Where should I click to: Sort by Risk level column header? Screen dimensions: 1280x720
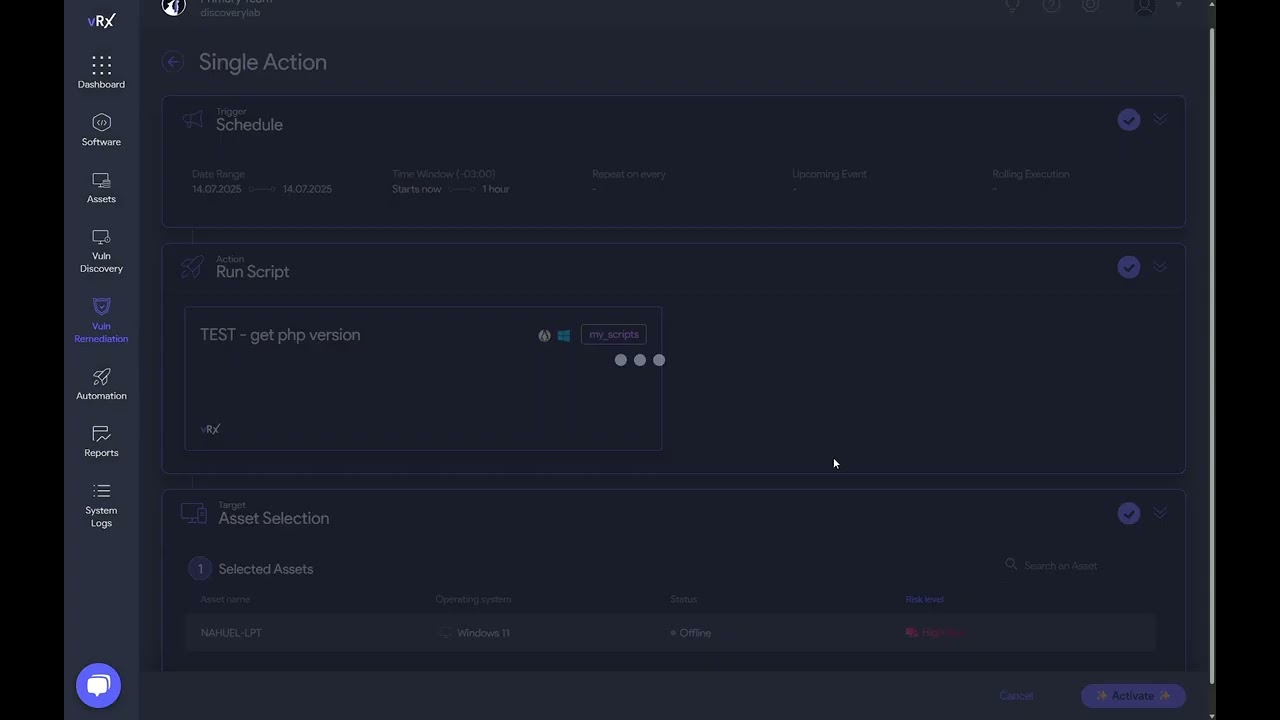[x=924, y=600]
